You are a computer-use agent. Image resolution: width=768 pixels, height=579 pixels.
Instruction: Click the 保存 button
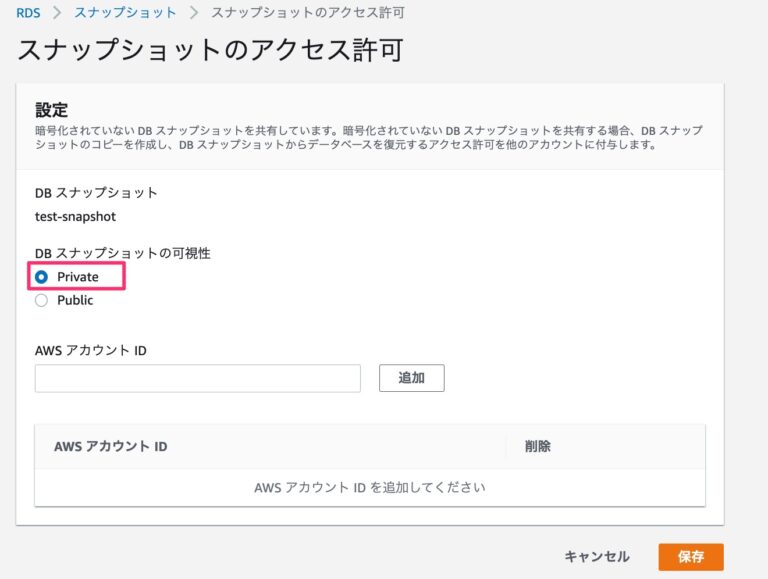point(690,557)
